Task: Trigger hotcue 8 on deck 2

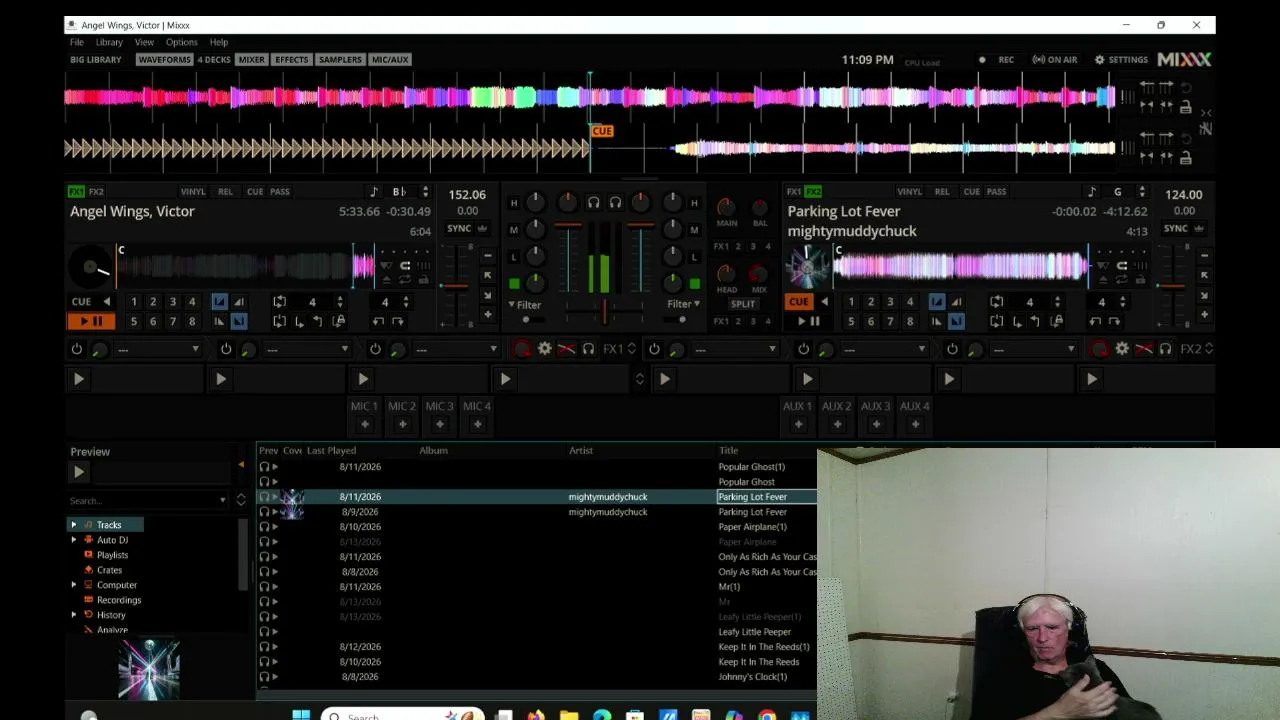Action: pos(909,321)
